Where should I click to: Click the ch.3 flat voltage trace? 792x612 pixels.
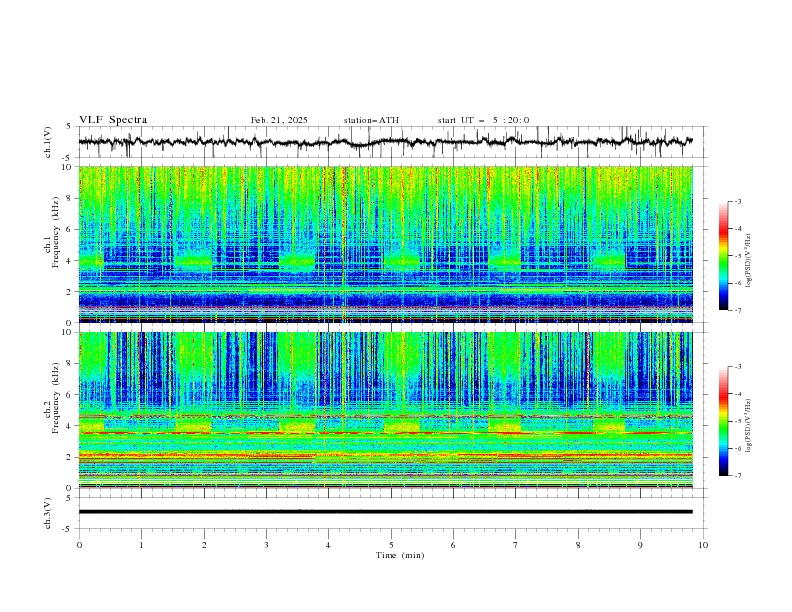pyautogui.click(x=385, y=512)
